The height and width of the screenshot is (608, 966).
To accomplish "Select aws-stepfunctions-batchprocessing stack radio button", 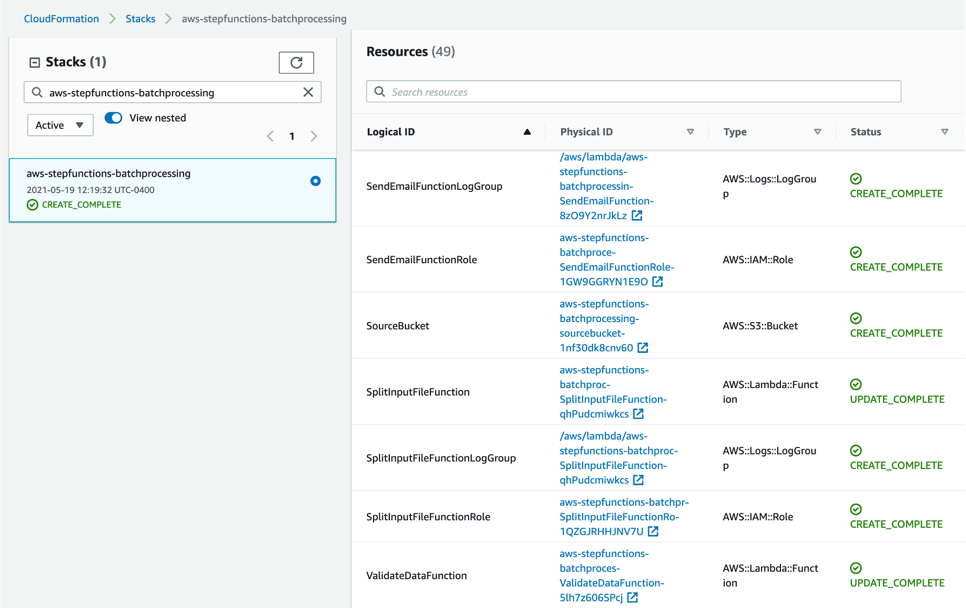I will tap(315, 181).
